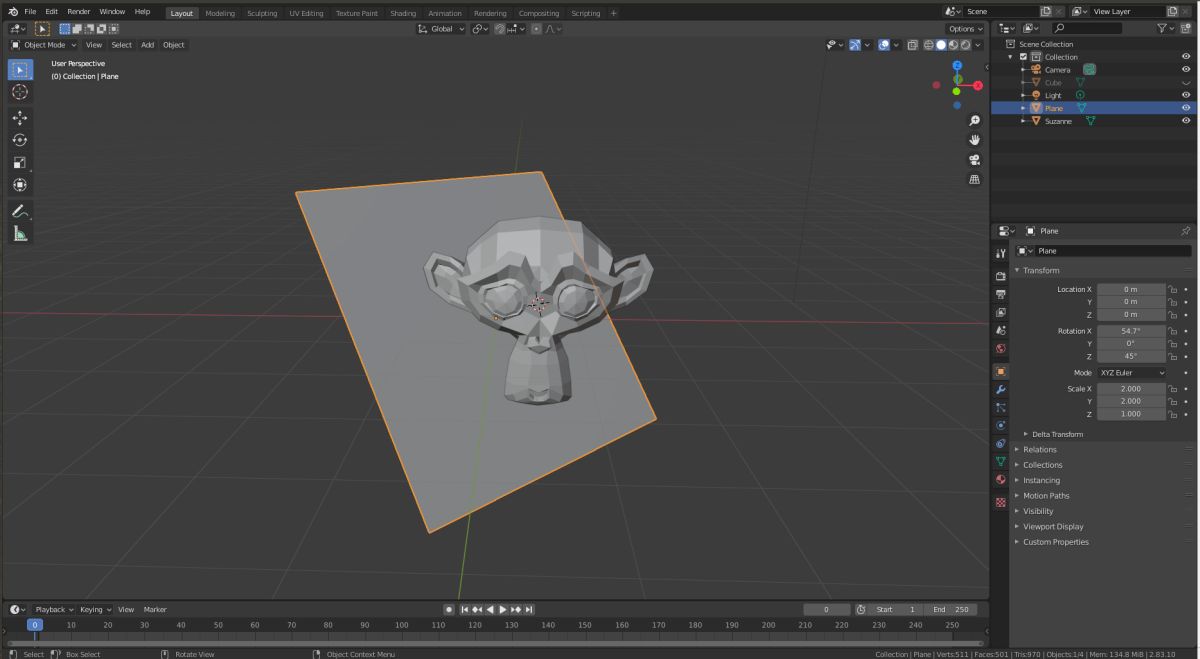Open the Modifiers wrench tab

[1000, 389]
